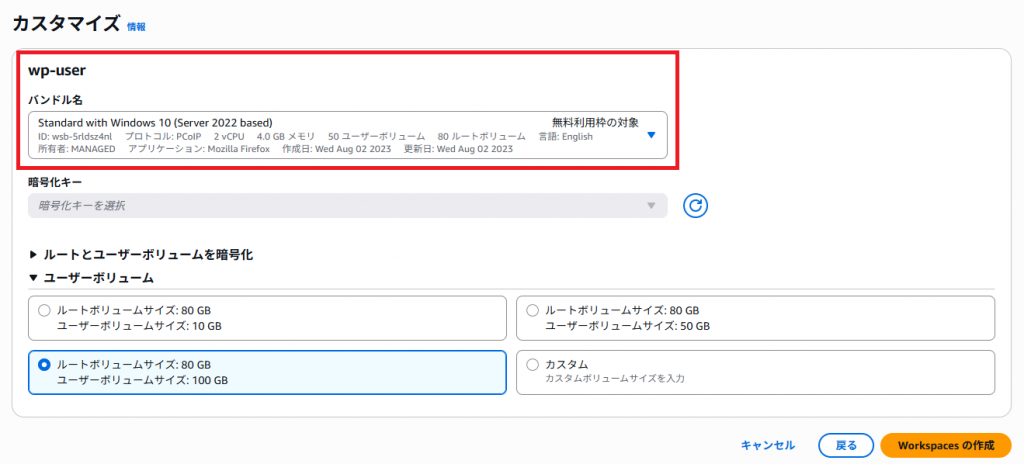Select the 50 GB user volume radio button

point(532,310)
